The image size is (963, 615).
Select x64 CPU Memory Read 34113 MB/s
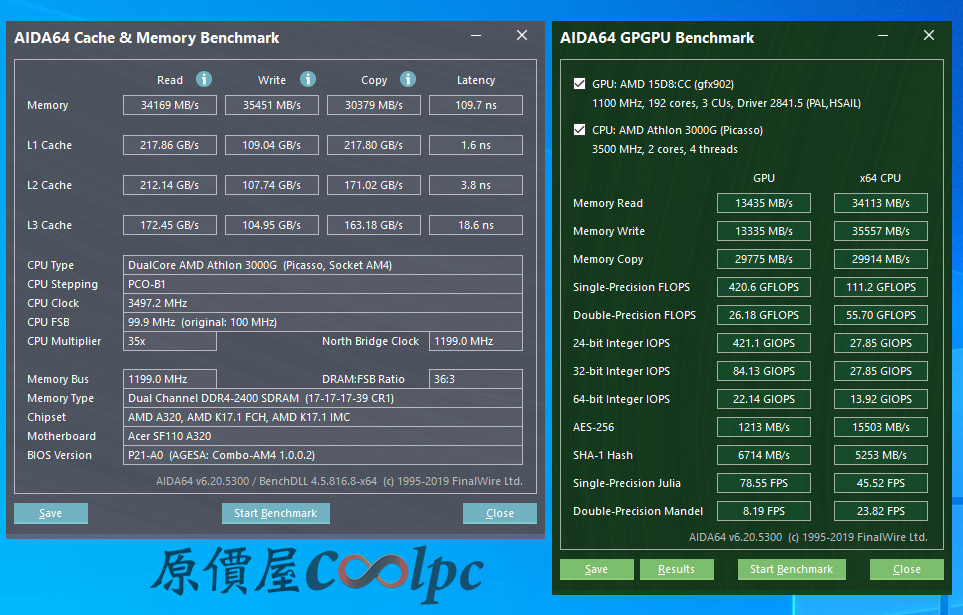click(881, 203)
